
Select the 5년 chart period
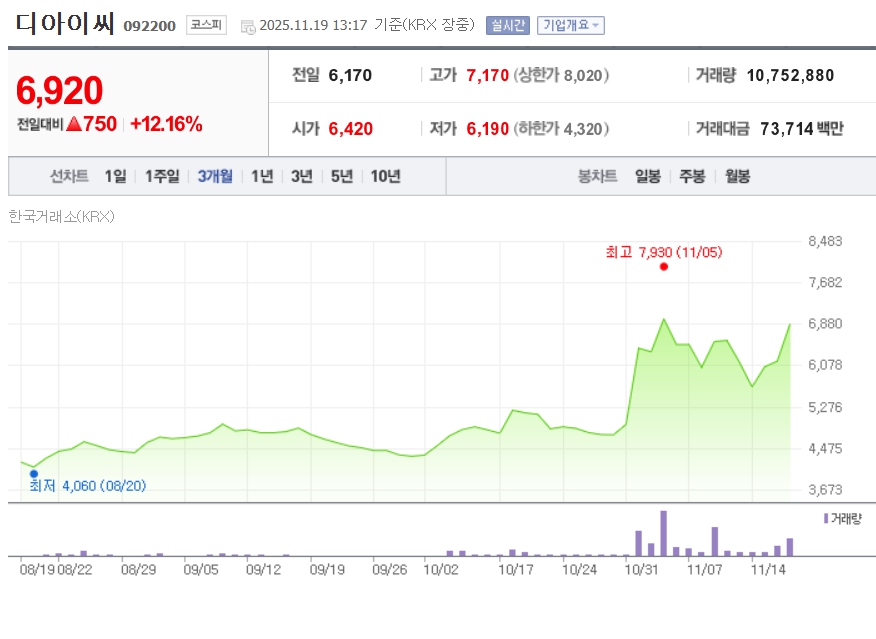pyautogui.click(x=342, y=176)
